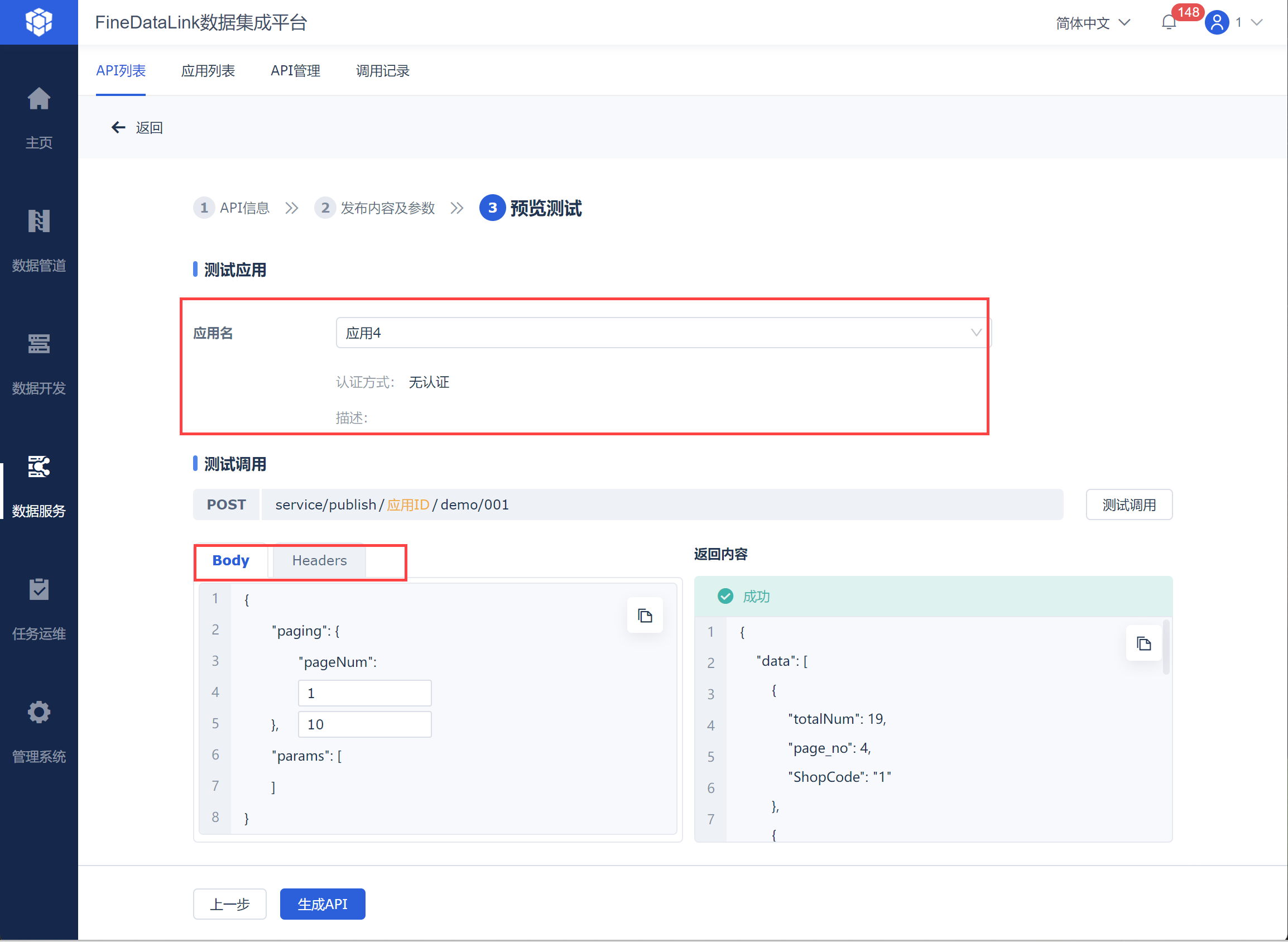Click the pageNum input field with 1
The width and height of the screenshot is (1288, 942).
click(x=364, y=693)
